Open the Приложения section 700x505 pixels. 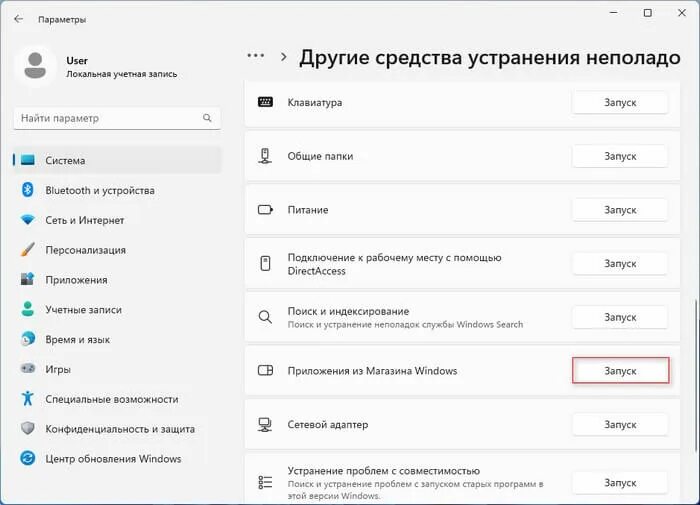(117, 280)
